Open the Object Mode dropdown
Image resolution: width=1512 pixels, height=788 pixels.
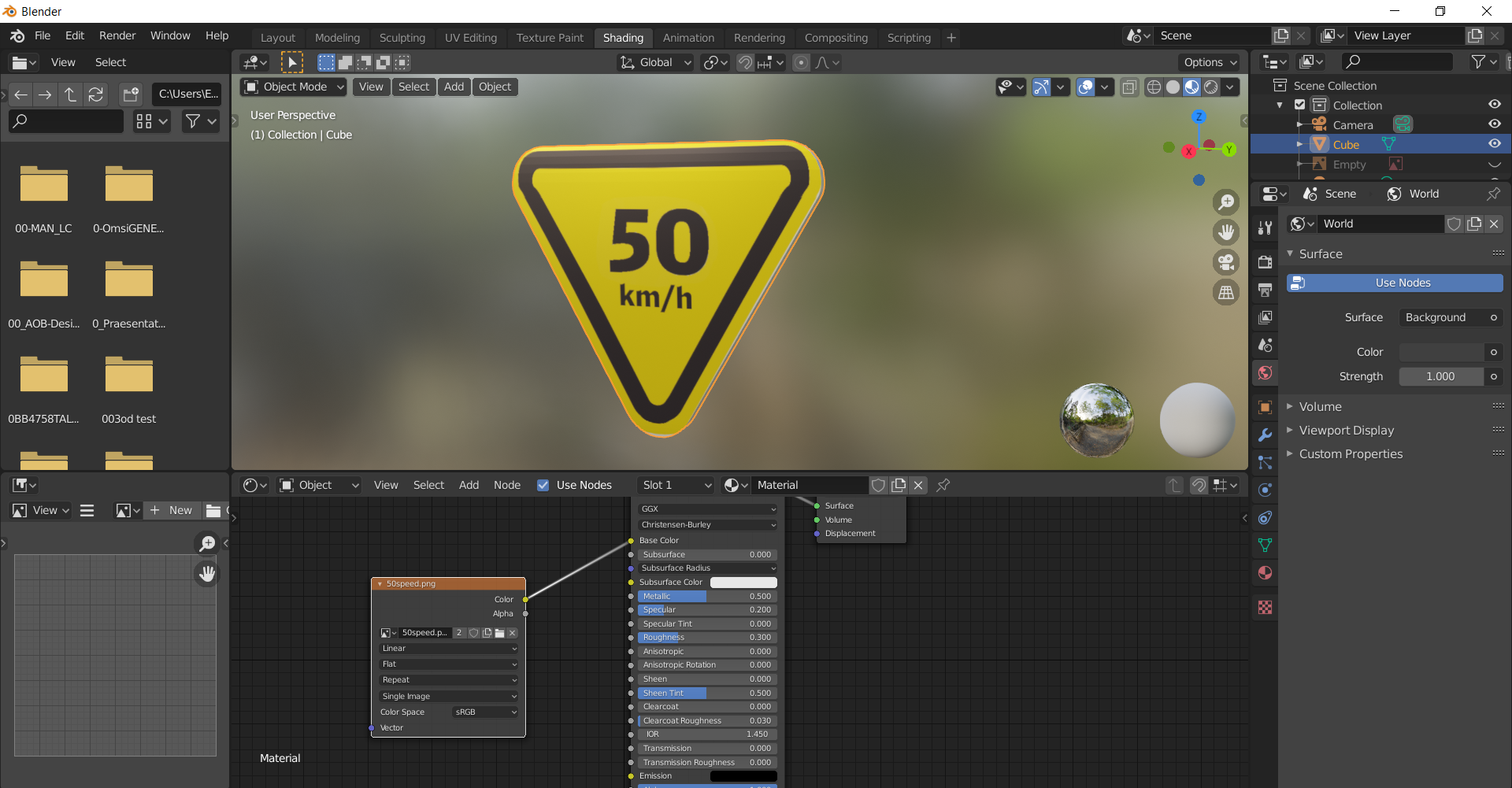295,87
